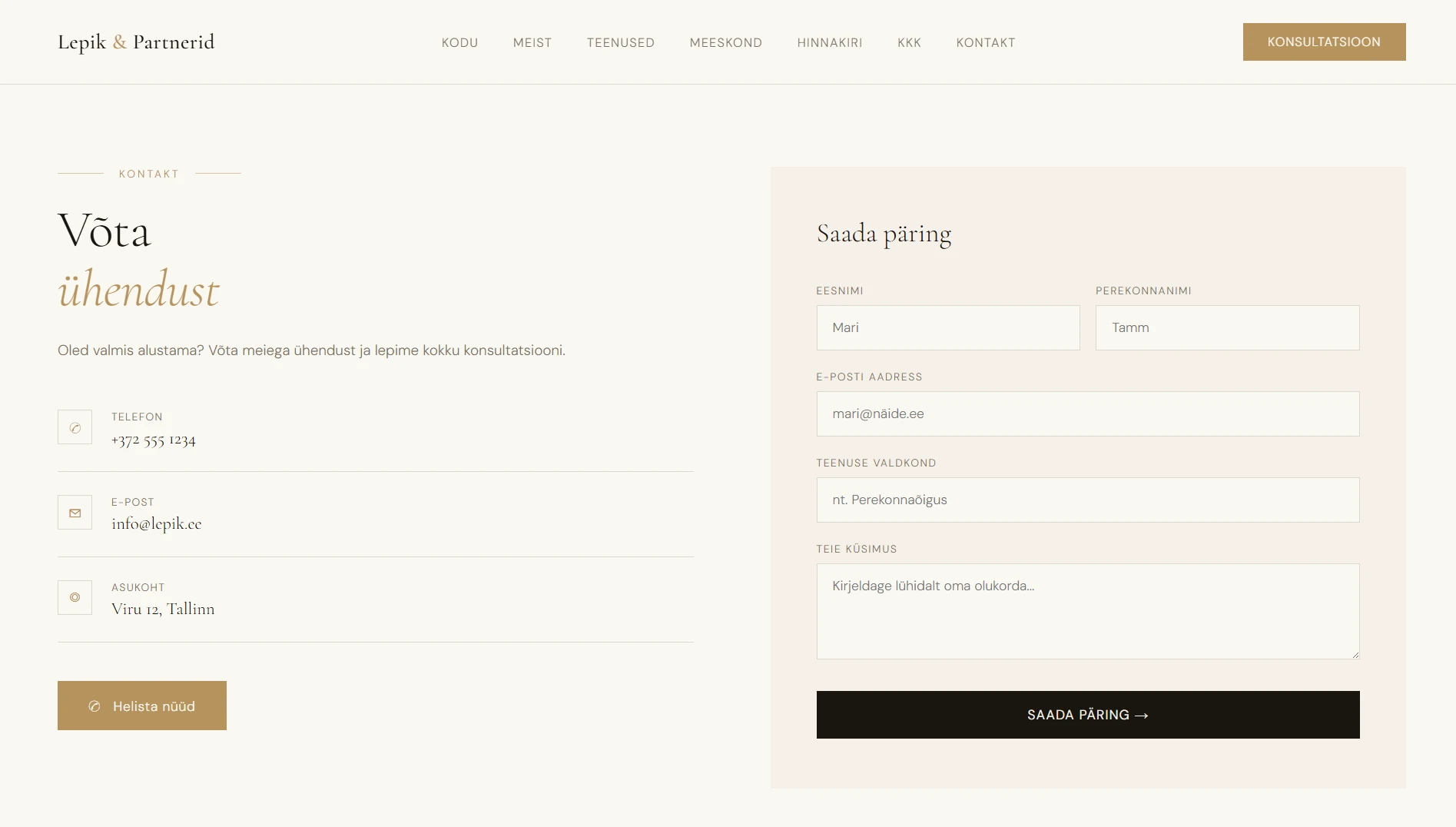Viewport: 1456px width, 827px height.
Task: Click the location icon beside Asukoht
Action: (x=75, y=598)
